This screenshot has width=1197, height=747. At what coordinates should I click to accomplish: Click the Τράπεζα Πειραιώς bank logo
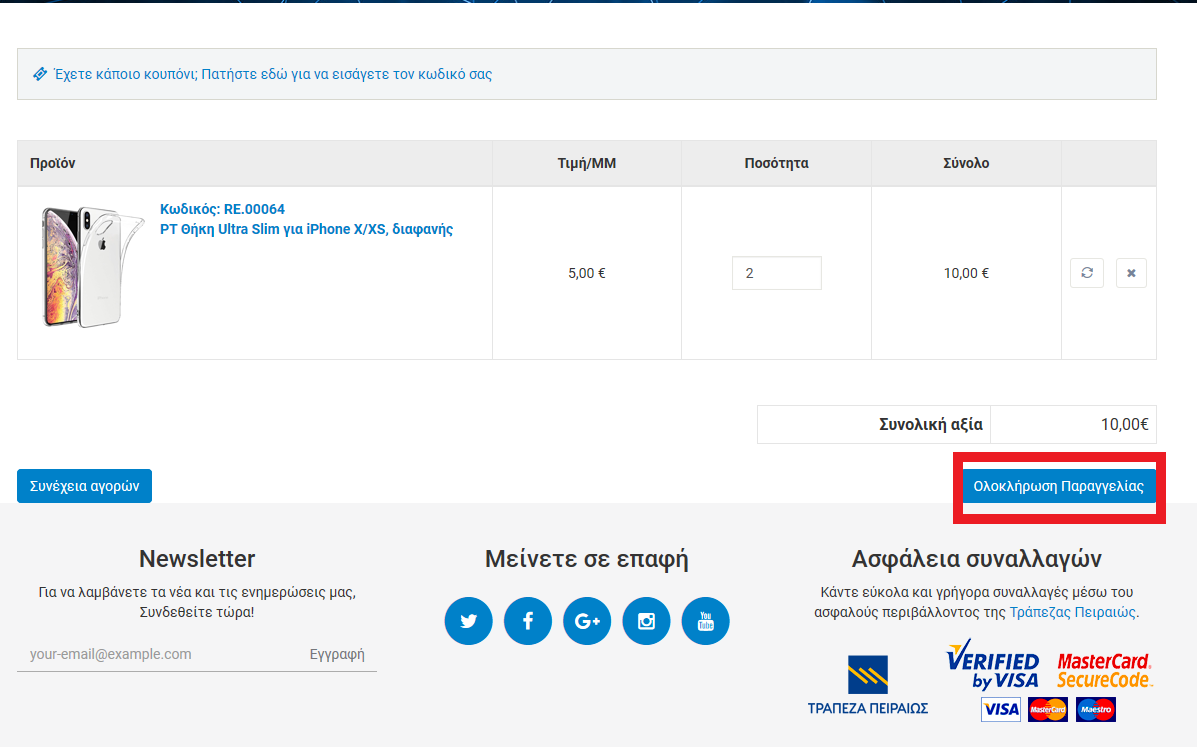[x=868, y=684]
